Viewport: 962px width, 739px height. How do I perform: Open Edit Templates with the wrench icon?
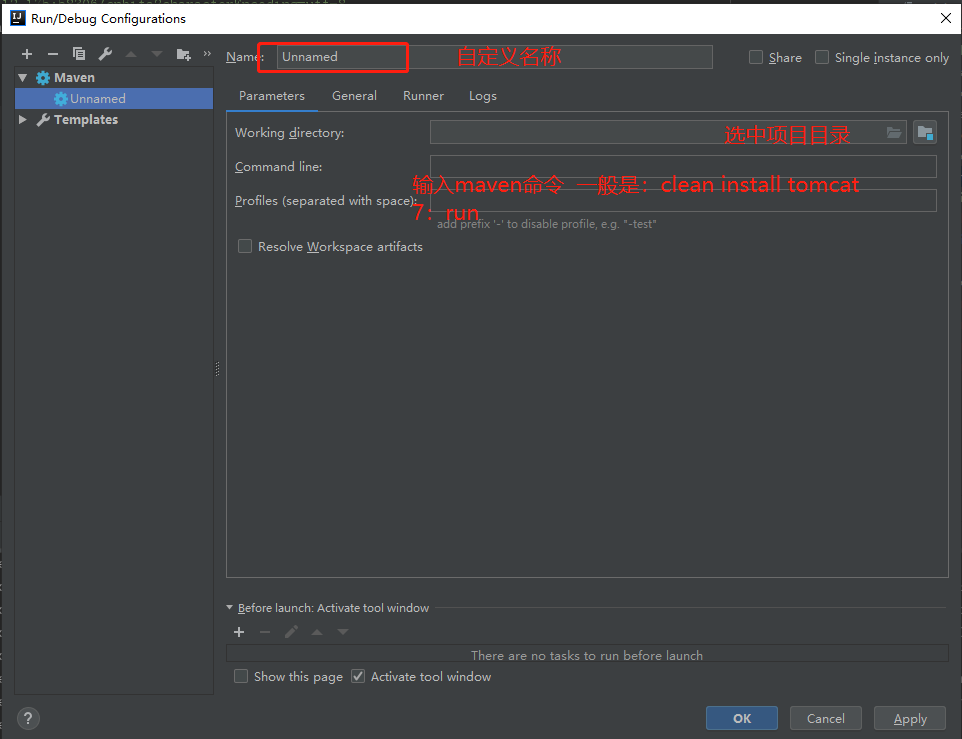105,54
